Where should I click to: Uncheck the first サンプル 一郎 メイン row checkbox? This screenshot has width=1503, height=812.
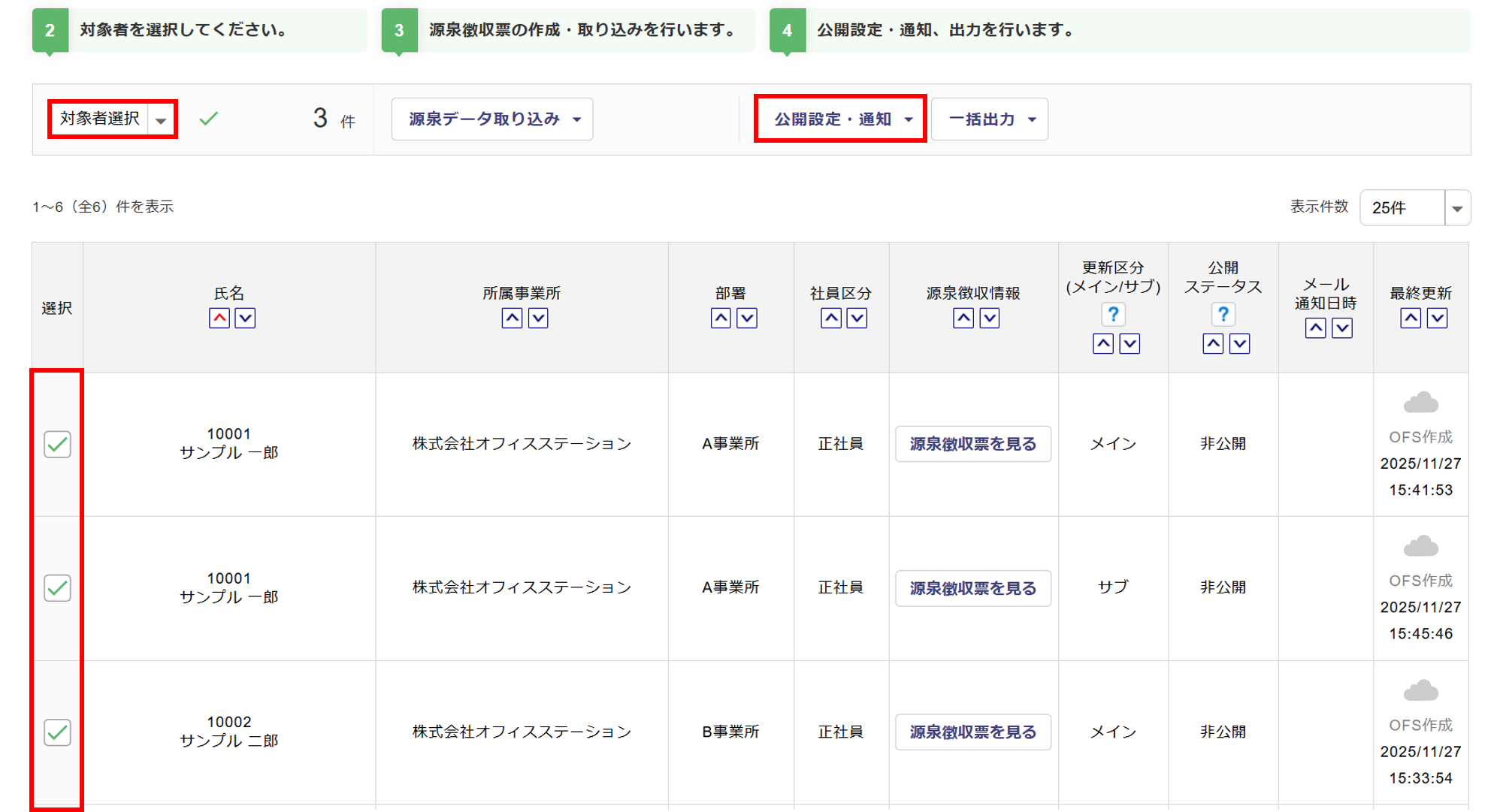[57, 445]
